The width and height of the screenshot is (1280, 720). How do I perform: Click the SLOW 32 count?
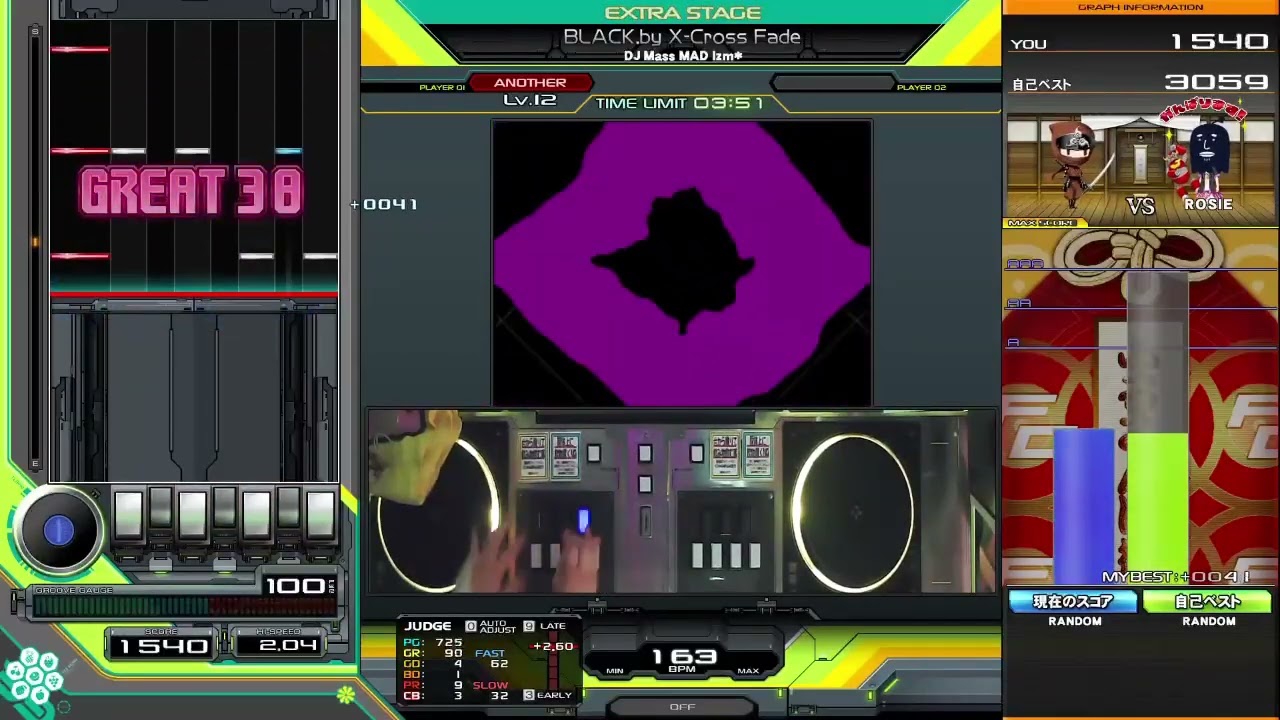pyautogui.click(x=491, y=690)
